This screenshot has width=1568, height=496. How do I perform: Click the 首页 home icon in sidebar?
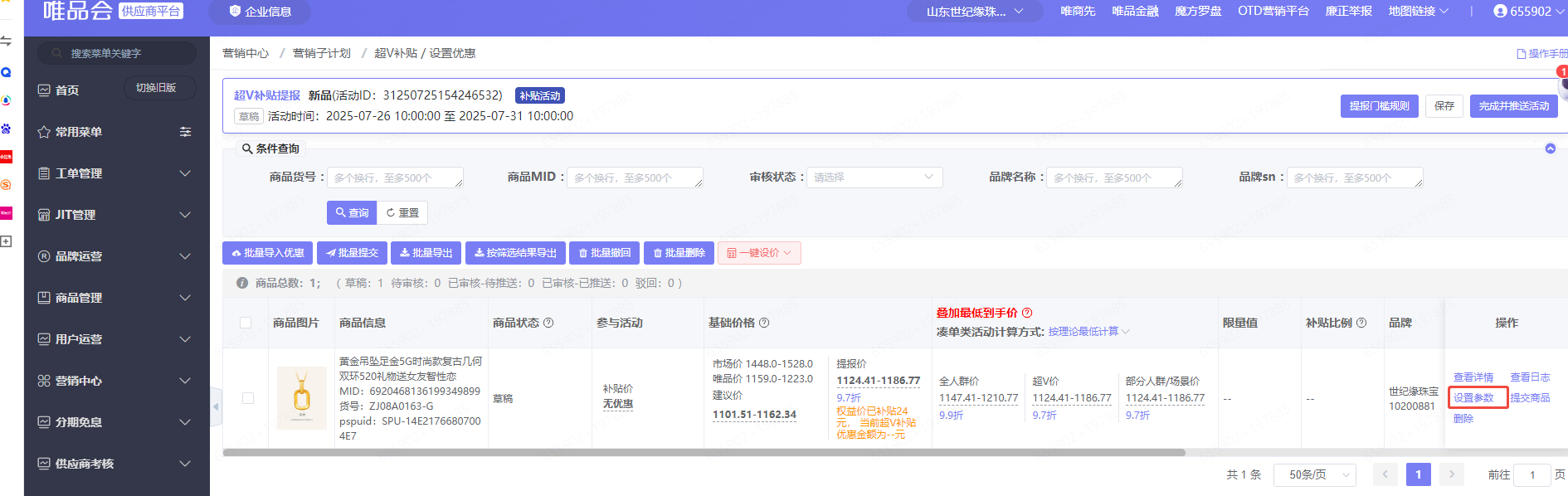44,90
